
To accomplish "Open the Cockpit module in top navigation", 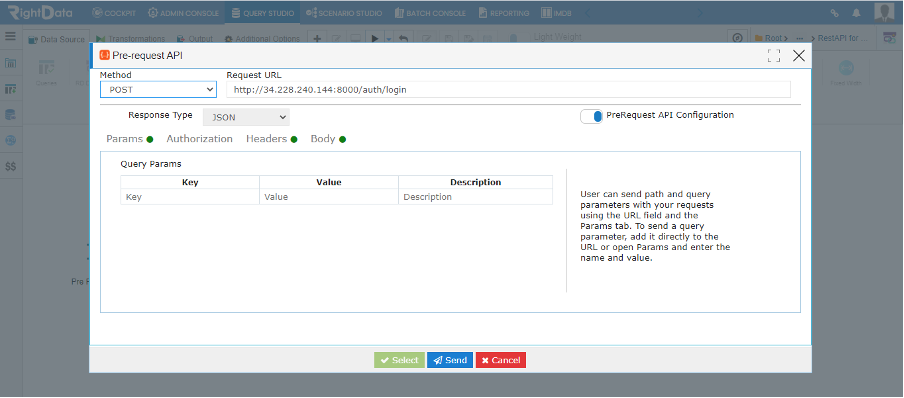I will point(114,13).
